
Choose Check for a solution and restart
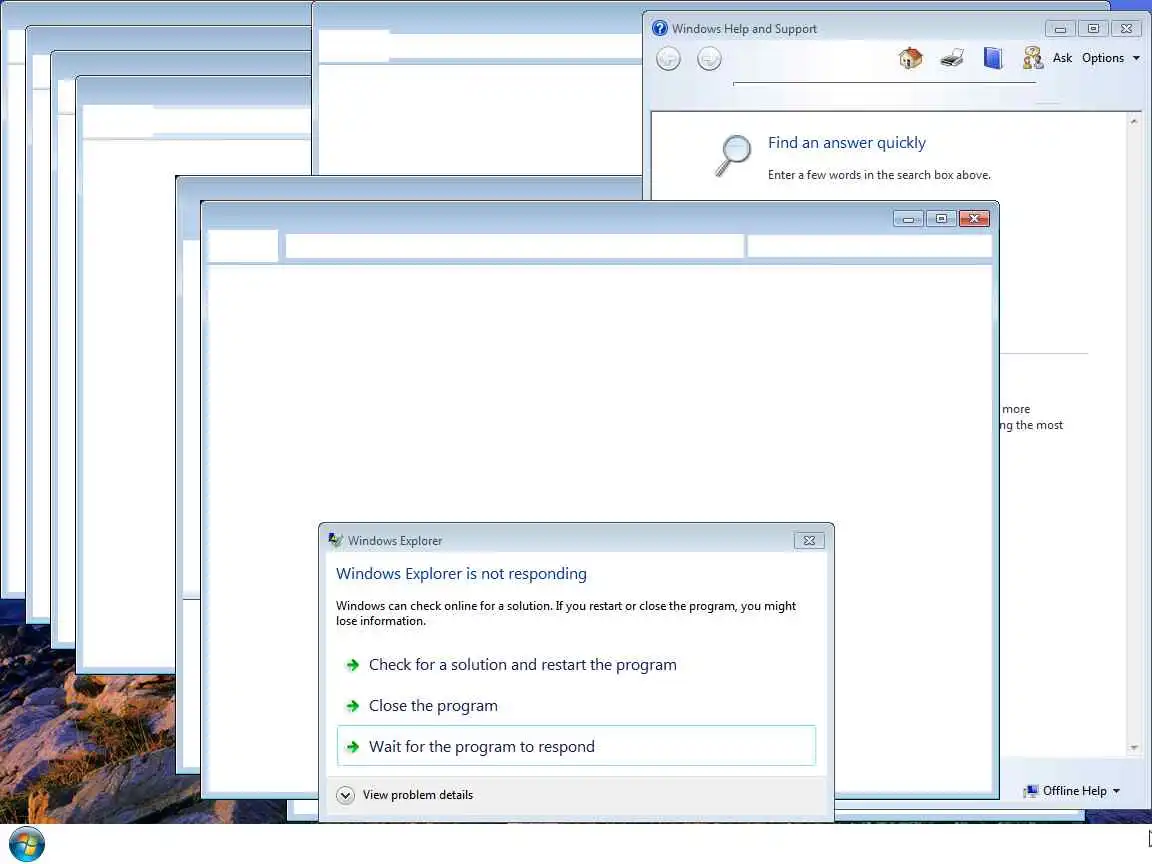pyautogui.click(x=576, y=665)
